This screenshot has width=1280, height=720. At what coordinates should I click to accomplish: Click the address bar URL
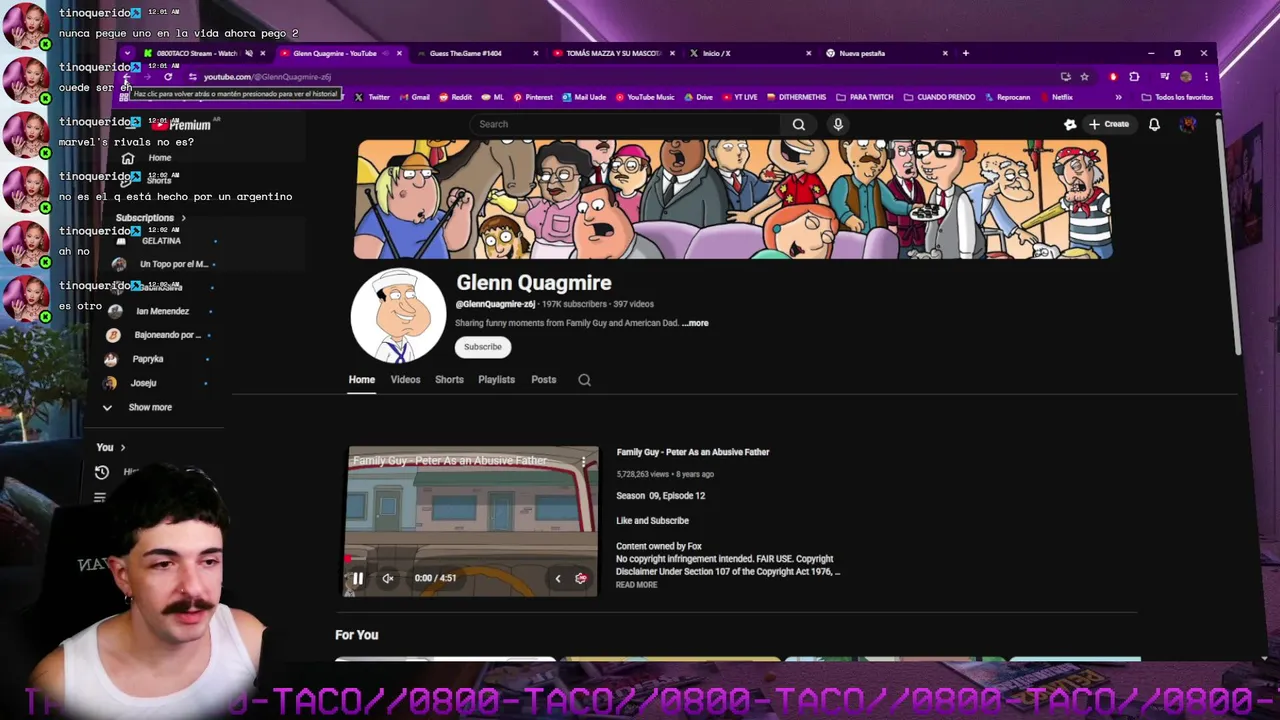(x=267, y=77)
